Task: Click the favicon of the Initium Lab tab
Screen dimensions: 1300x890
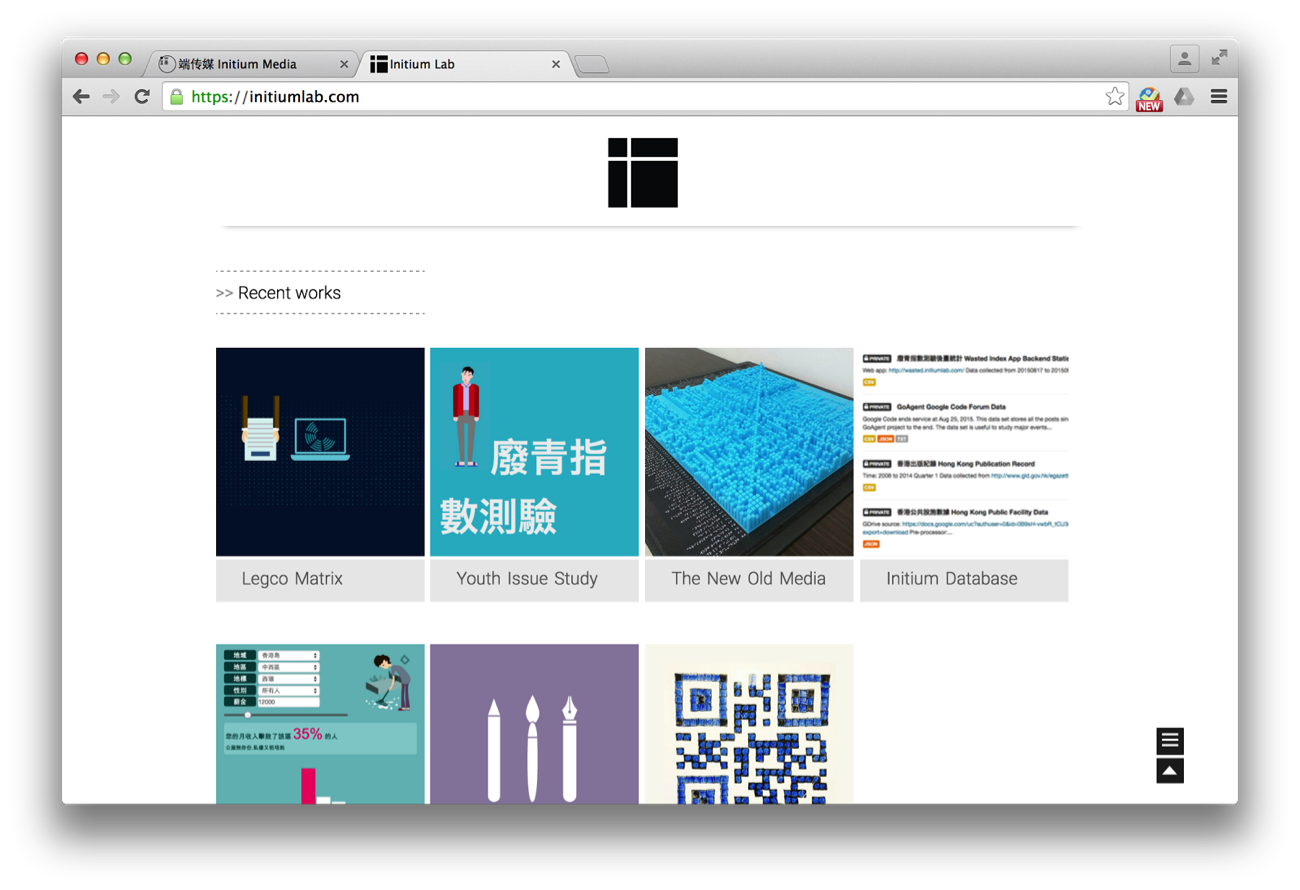Action: point(378,64)
